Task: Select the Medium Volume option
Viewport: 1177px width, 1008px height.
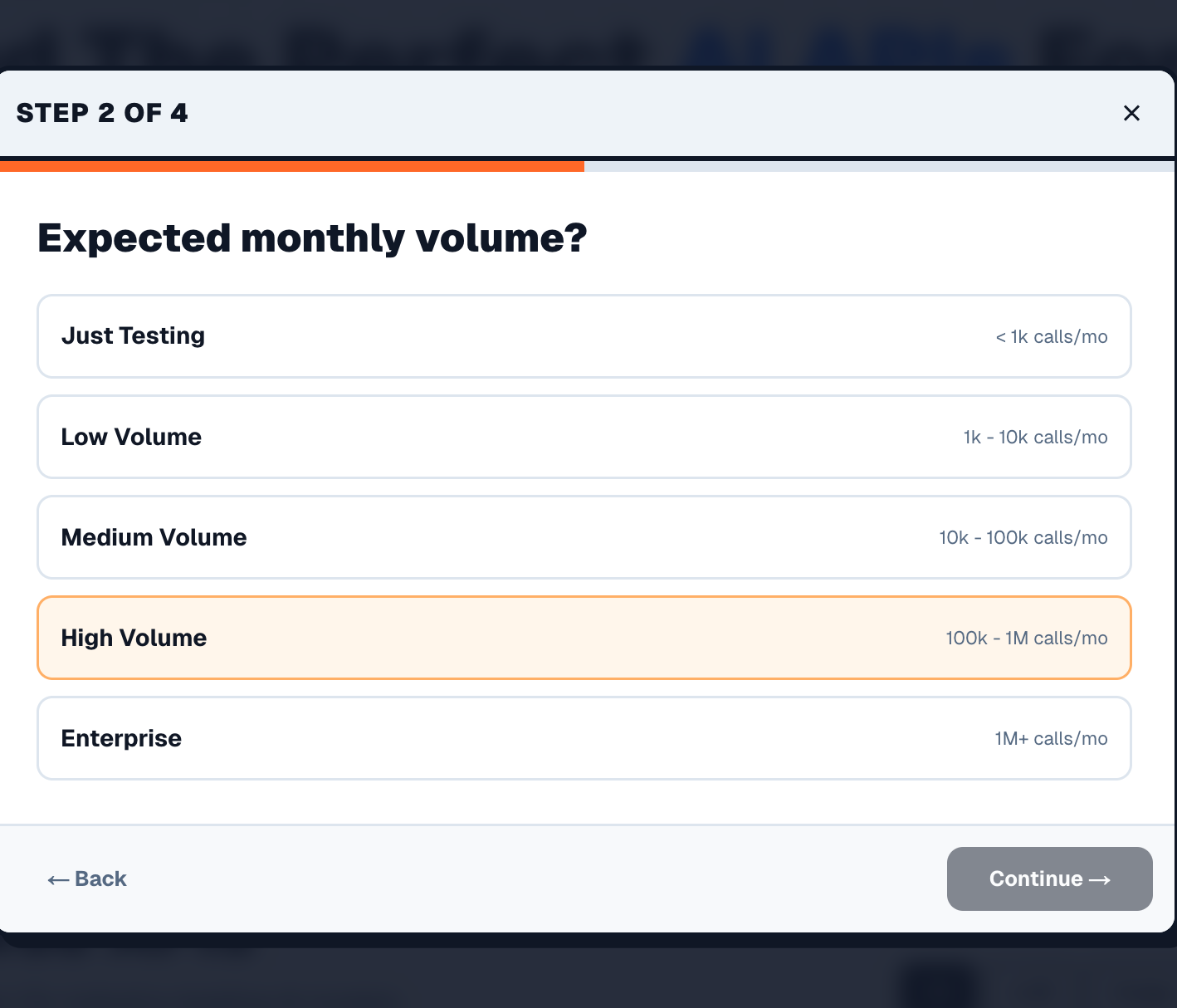Action: [584, 537]
